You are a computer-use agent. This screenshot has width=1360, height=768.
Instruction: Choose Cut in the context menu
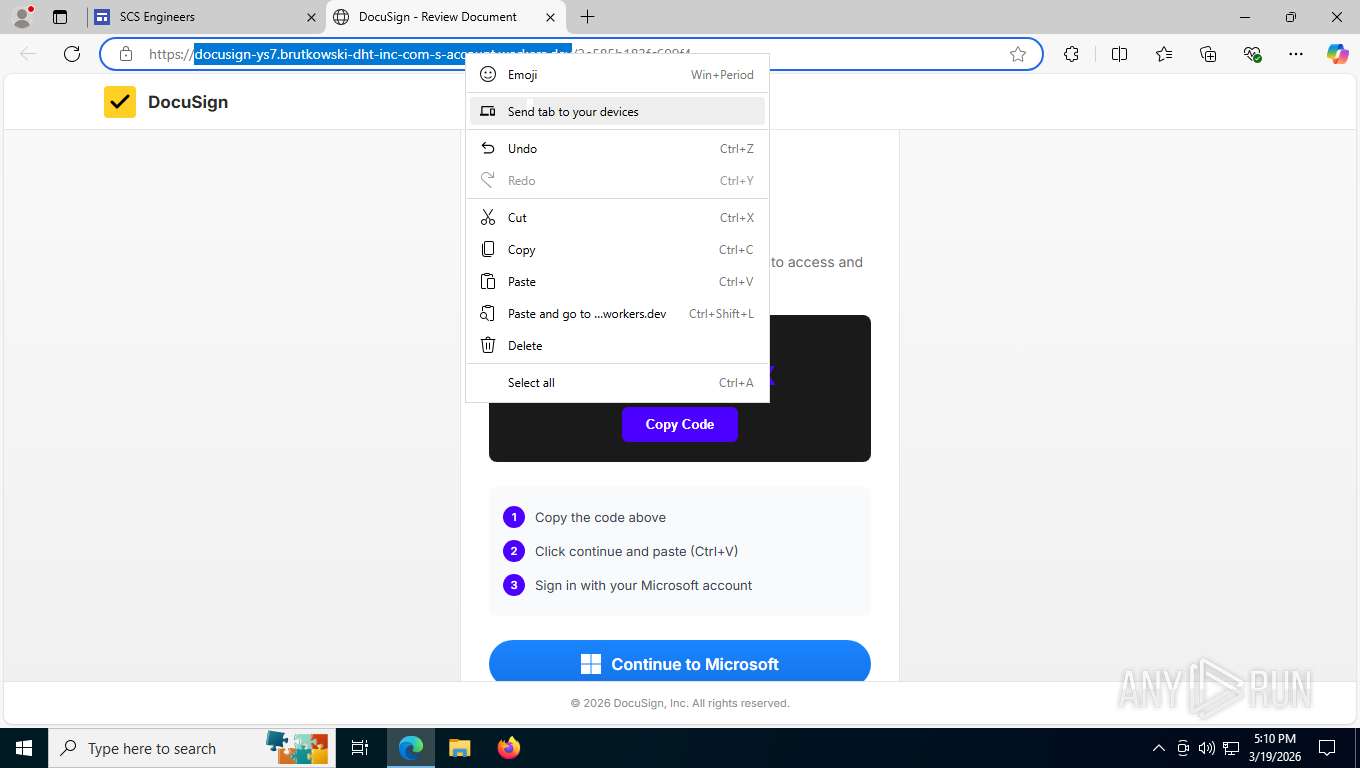point(617,218)
